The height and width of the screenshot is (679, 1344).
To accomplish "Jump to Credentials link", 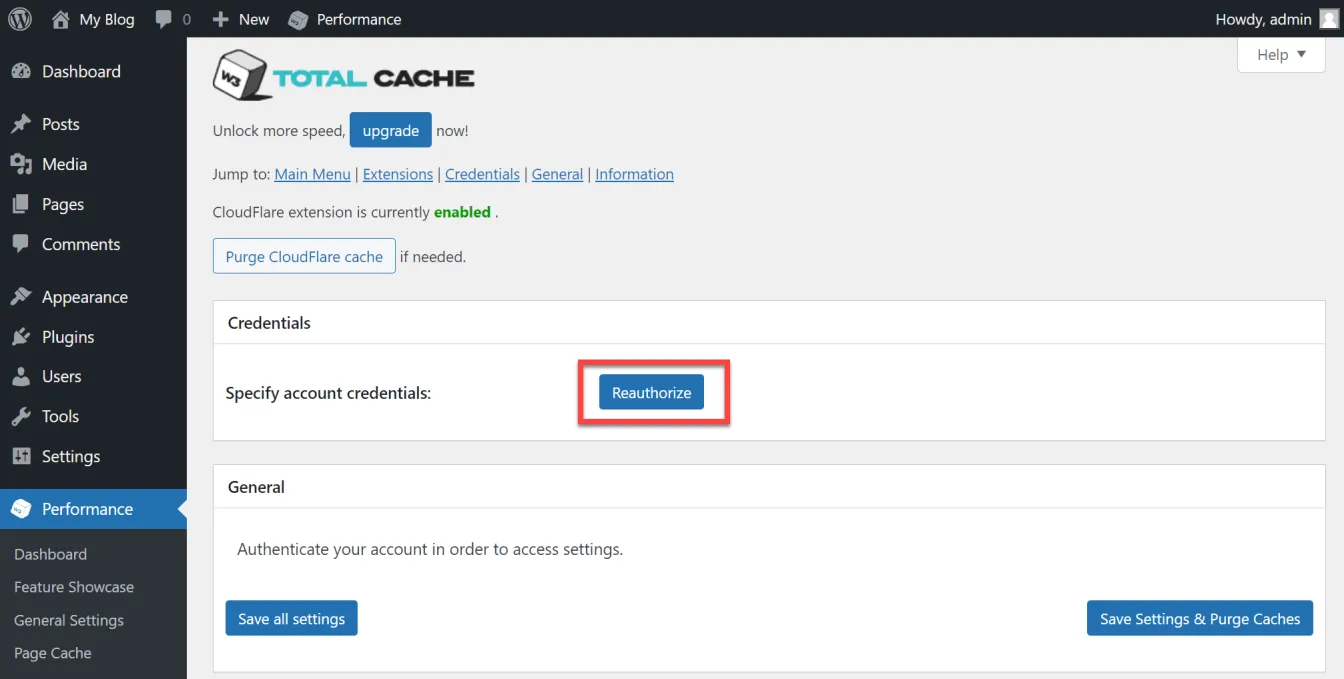I will [482, 174].
